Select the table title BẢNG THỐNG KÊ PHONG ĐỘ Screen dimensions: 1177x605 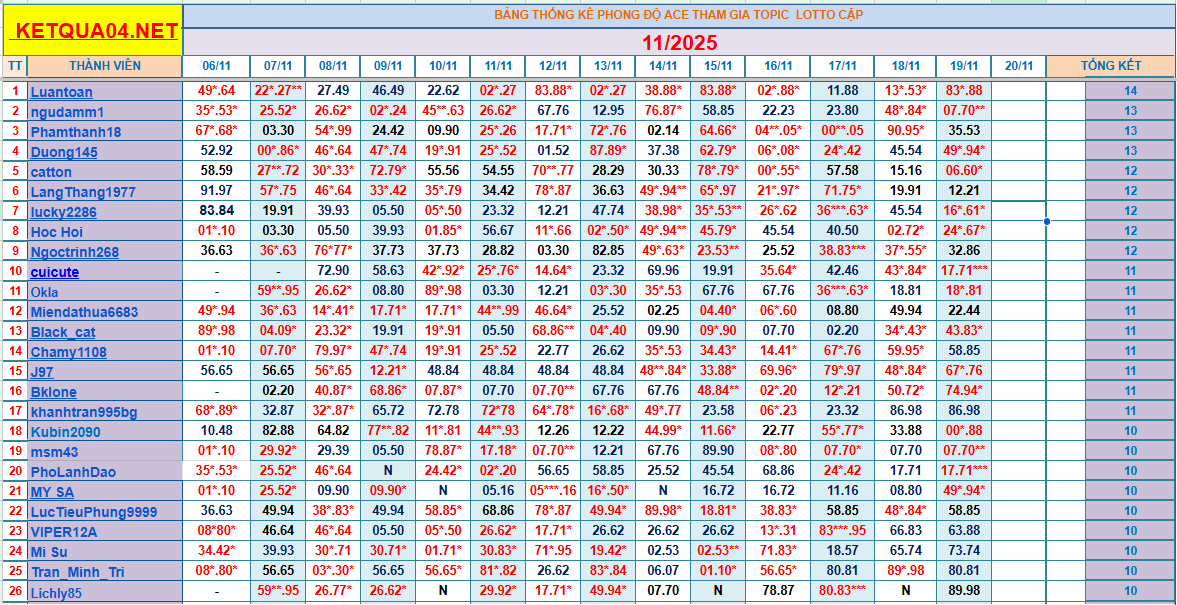tap(679, 15)
